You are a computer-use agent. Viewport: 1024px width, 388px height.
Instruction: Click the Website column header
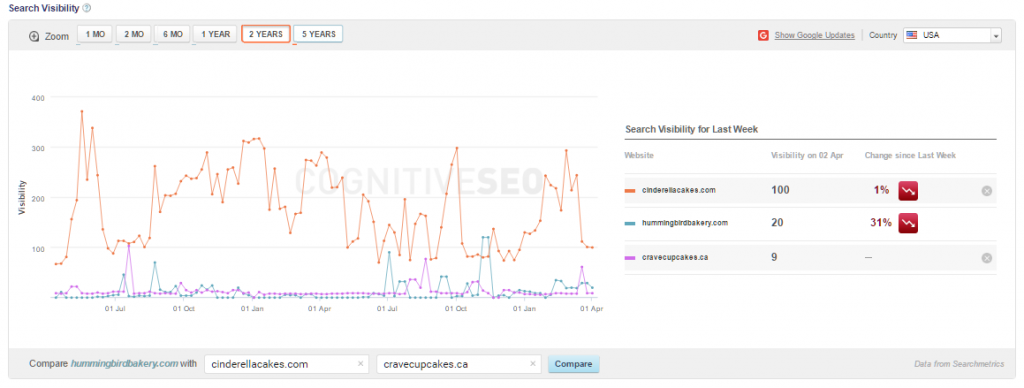pyautogui.click(x=639, y=155)
